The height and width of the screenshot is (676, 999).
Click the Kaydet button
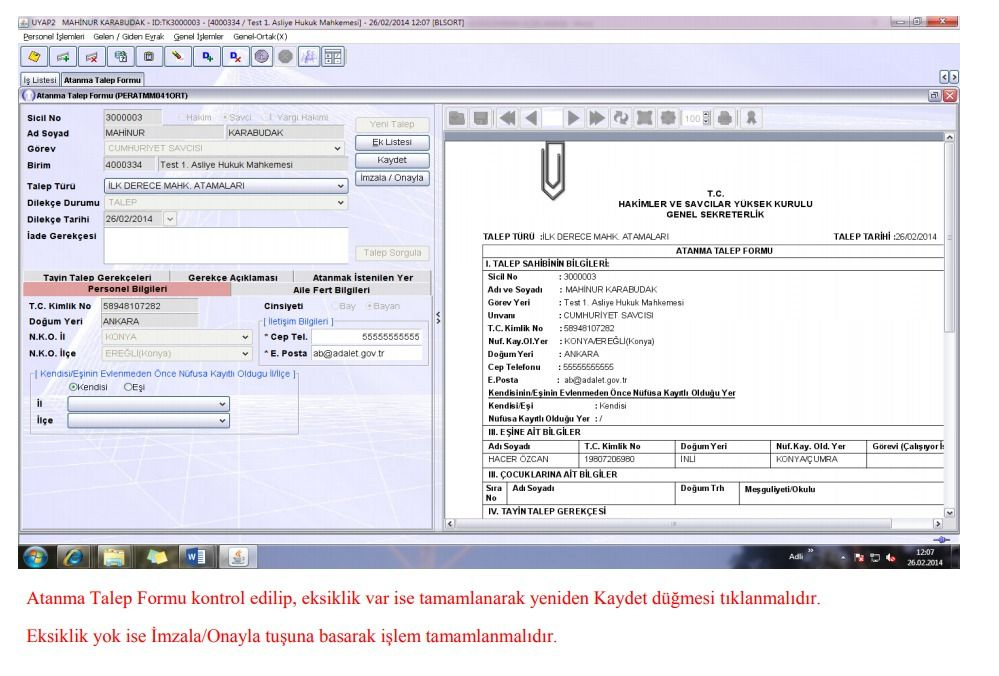click(x=392, y=160)
